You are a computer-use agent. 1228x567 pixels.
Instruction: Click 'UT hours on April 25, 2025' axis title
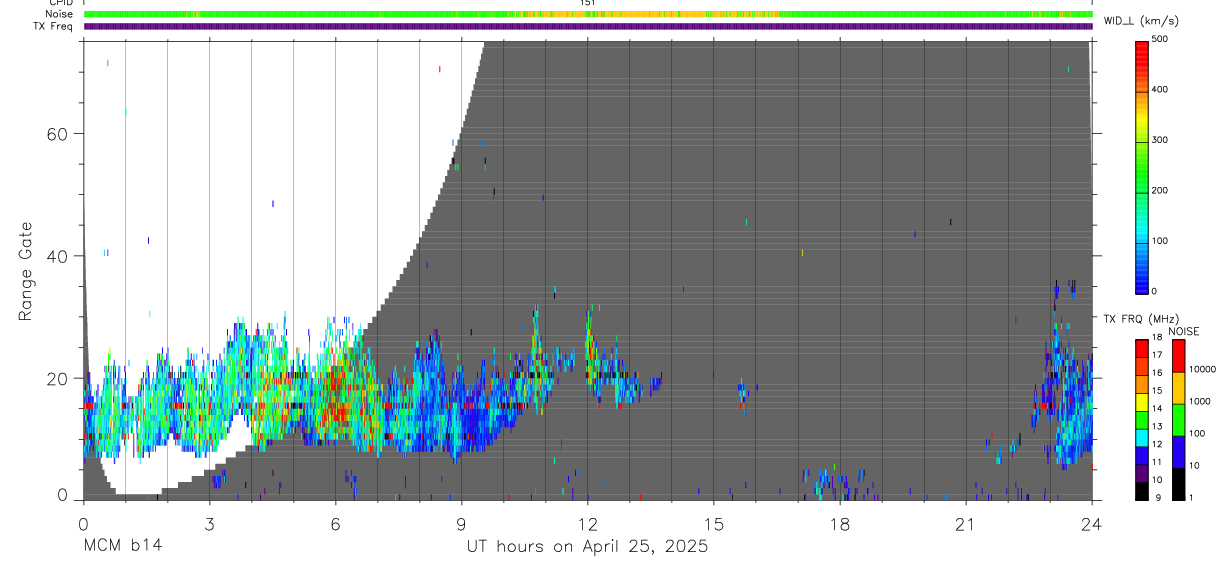587,547
